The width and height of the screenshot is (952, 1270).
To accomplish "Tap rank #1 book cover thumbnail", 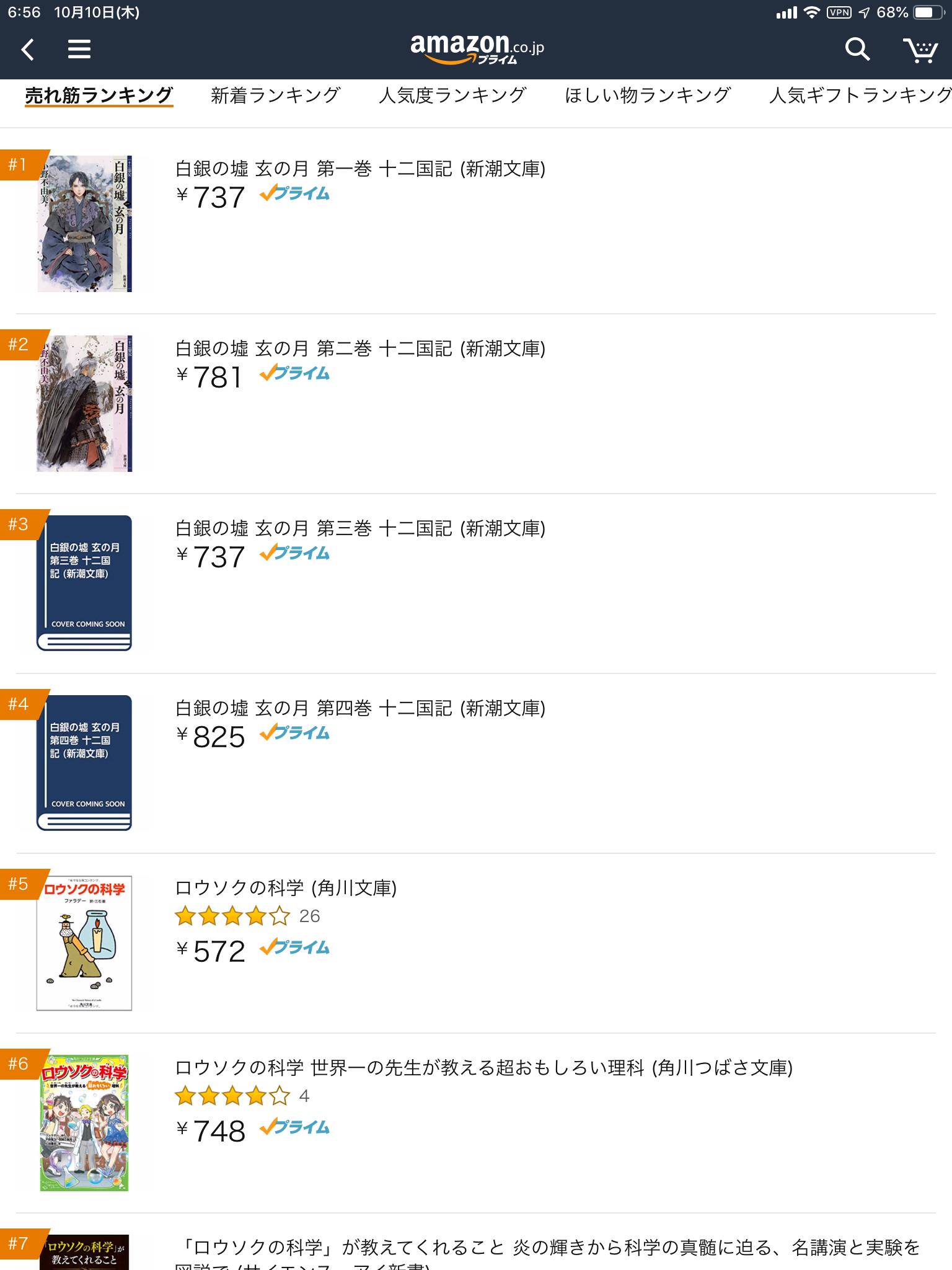I will click(x=84, y=223).
